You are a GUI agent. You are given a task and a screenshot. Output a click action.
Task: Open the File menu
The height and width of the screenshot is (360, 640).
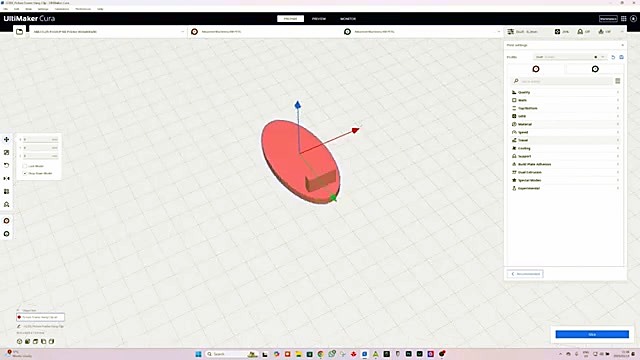click(x=6, y=9)
